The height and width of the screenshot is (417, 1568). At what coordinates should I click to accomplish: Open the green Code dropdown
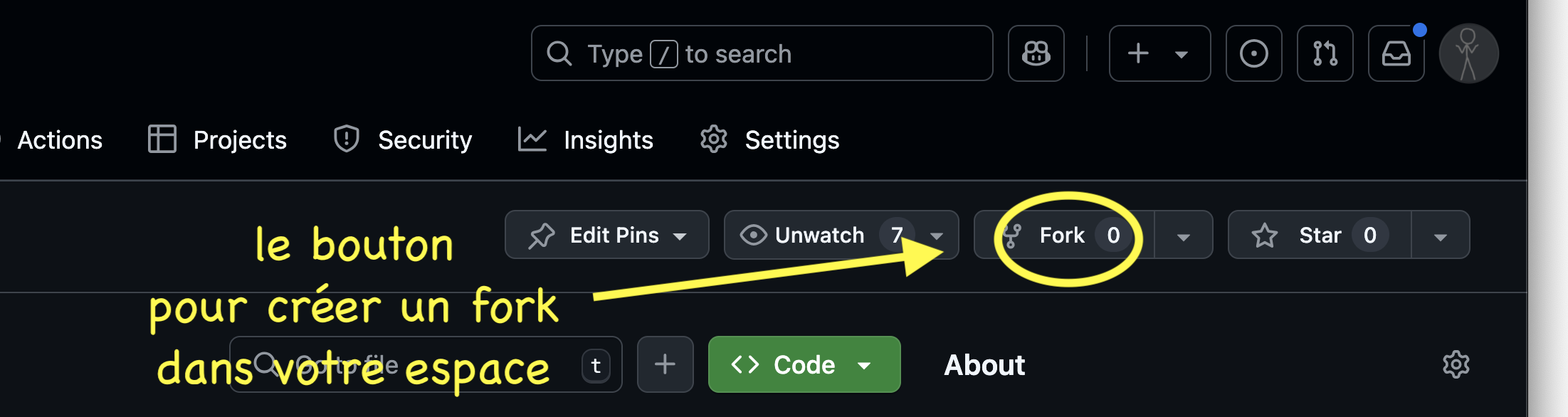804,364
